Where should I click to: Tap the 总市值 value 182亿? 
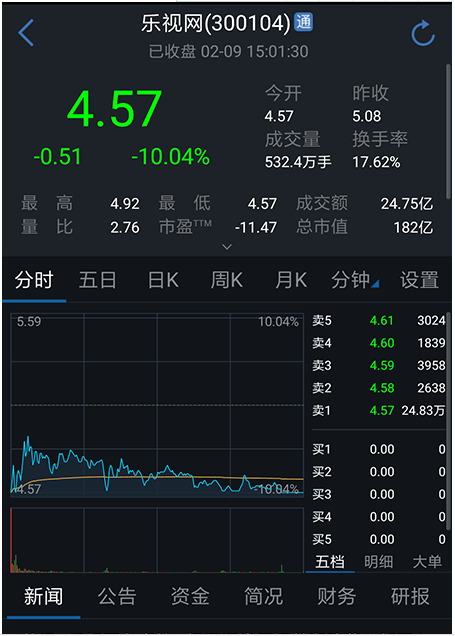(x=413, y=228)
